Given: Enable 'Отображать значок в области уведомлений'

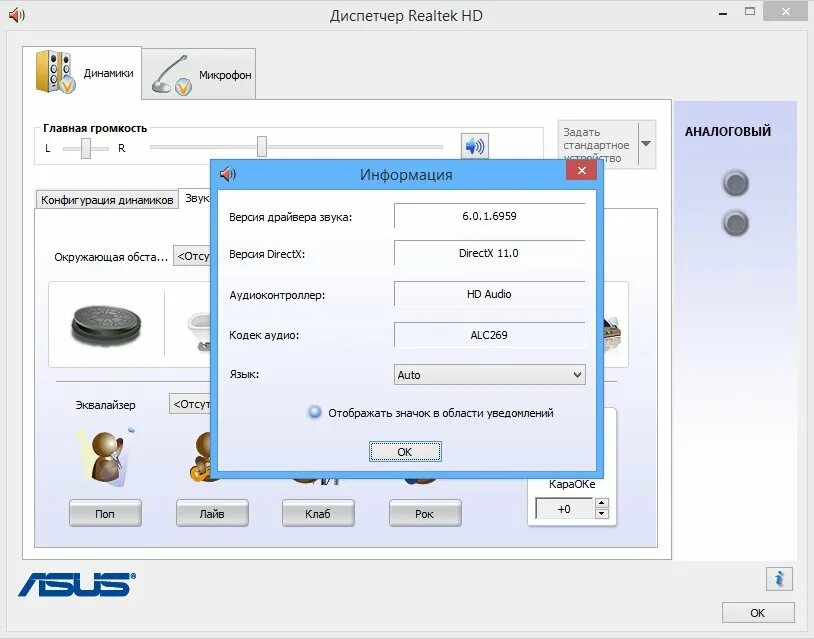Looking at the screenshot, I should 311,413.
